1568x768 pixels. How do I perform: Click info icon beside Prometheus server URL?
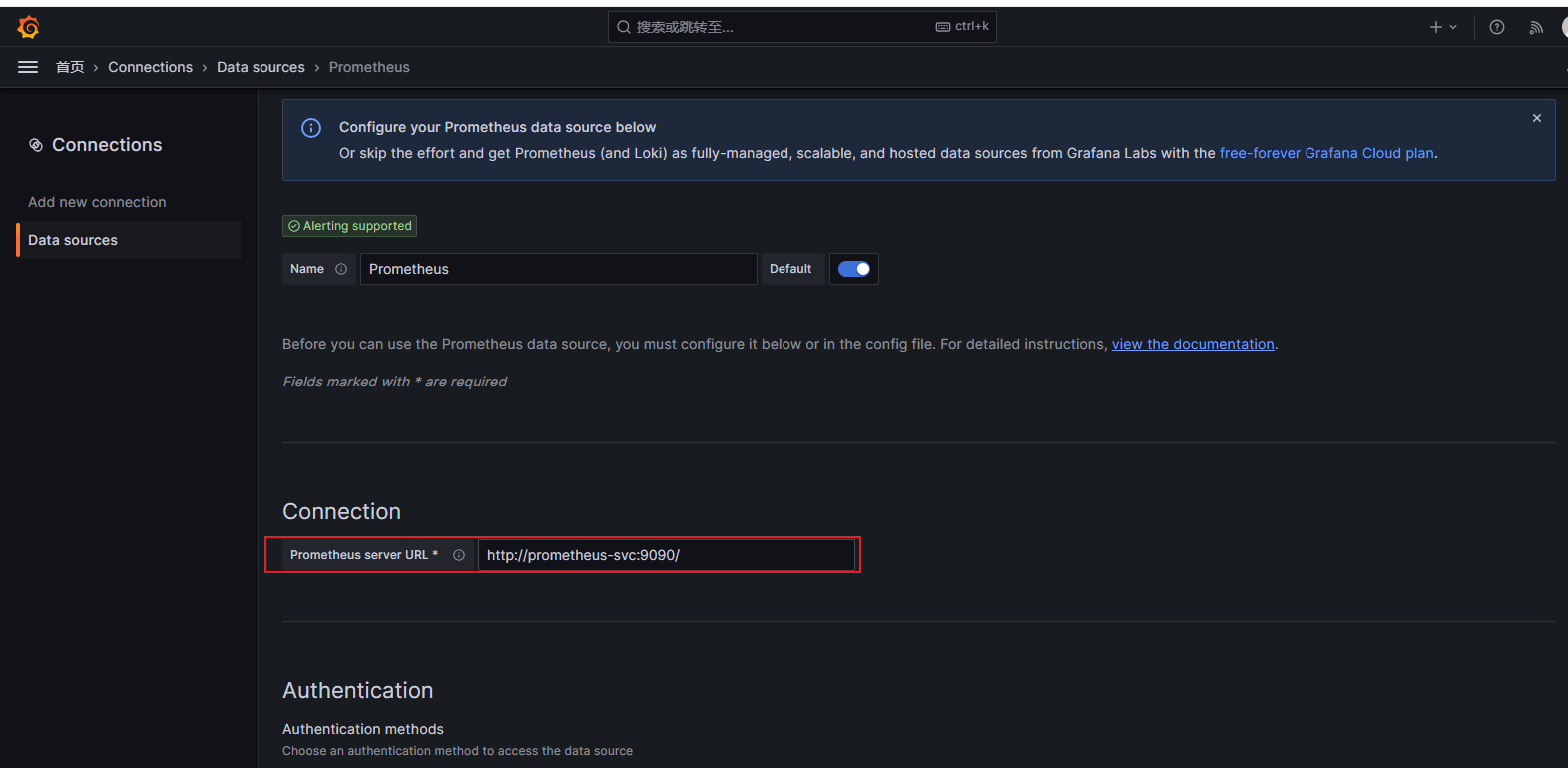pos(459,555)
